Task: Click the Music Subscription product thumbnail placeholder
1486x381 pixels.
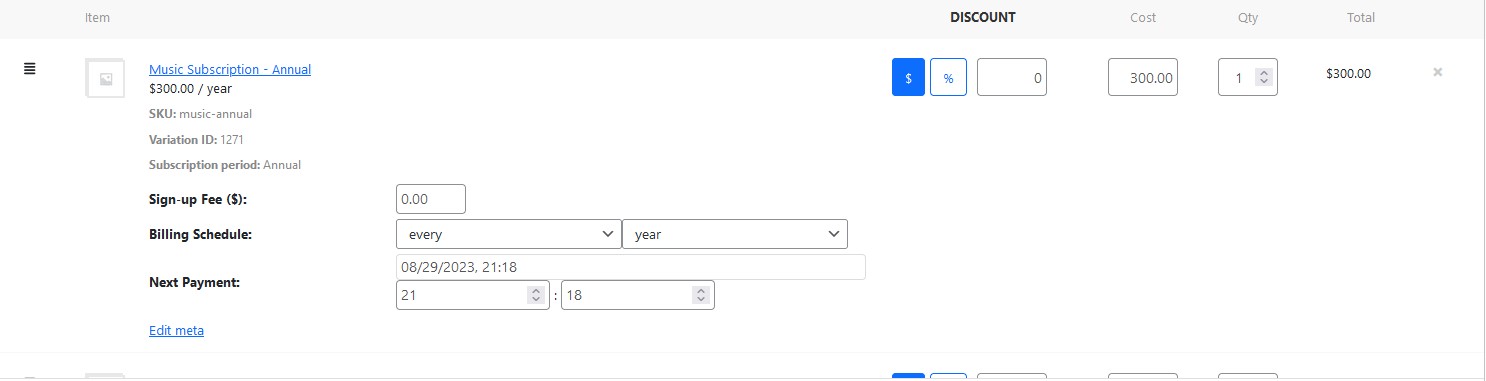Action: pyautogui.click(x=106, y=78)
